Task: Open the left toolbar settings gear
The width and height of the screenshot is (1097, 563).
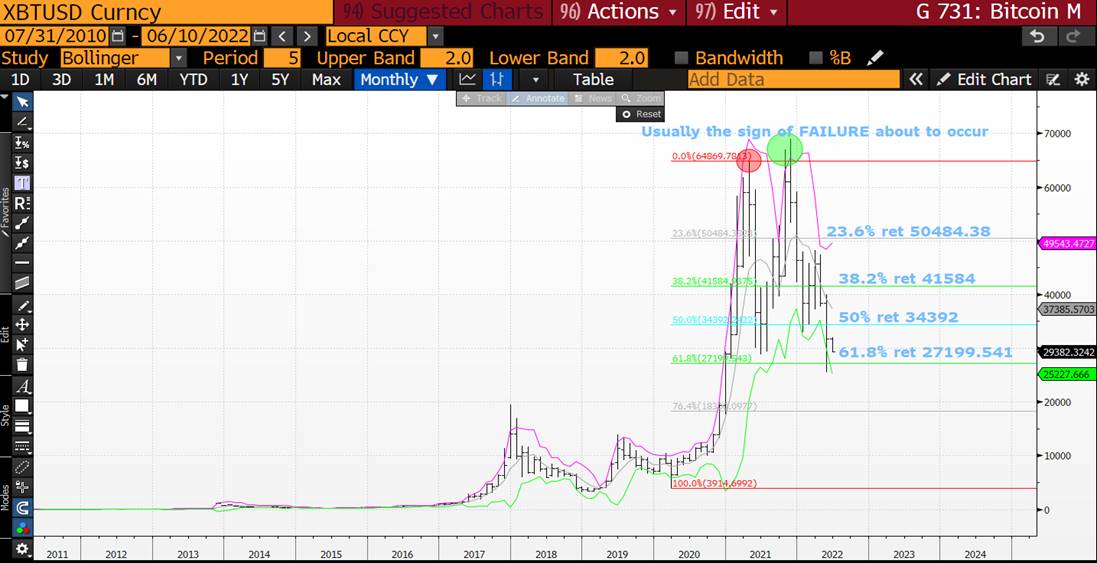Action: pyautogui.click(x=22, y=548)
